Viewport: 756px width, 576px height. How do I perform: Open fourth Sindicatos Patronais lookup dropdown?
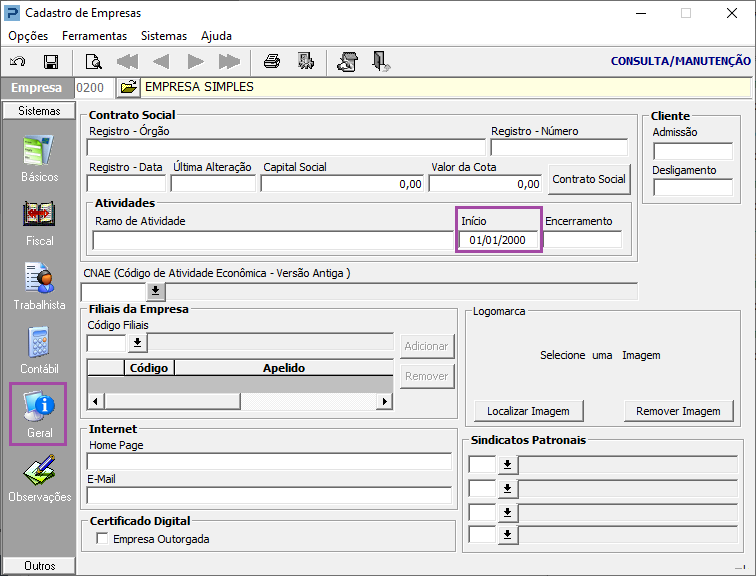[x=507, y=535]
